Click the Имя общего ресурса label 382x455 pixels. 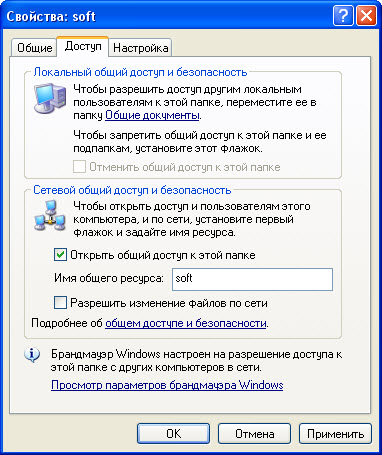pos(109,278)
